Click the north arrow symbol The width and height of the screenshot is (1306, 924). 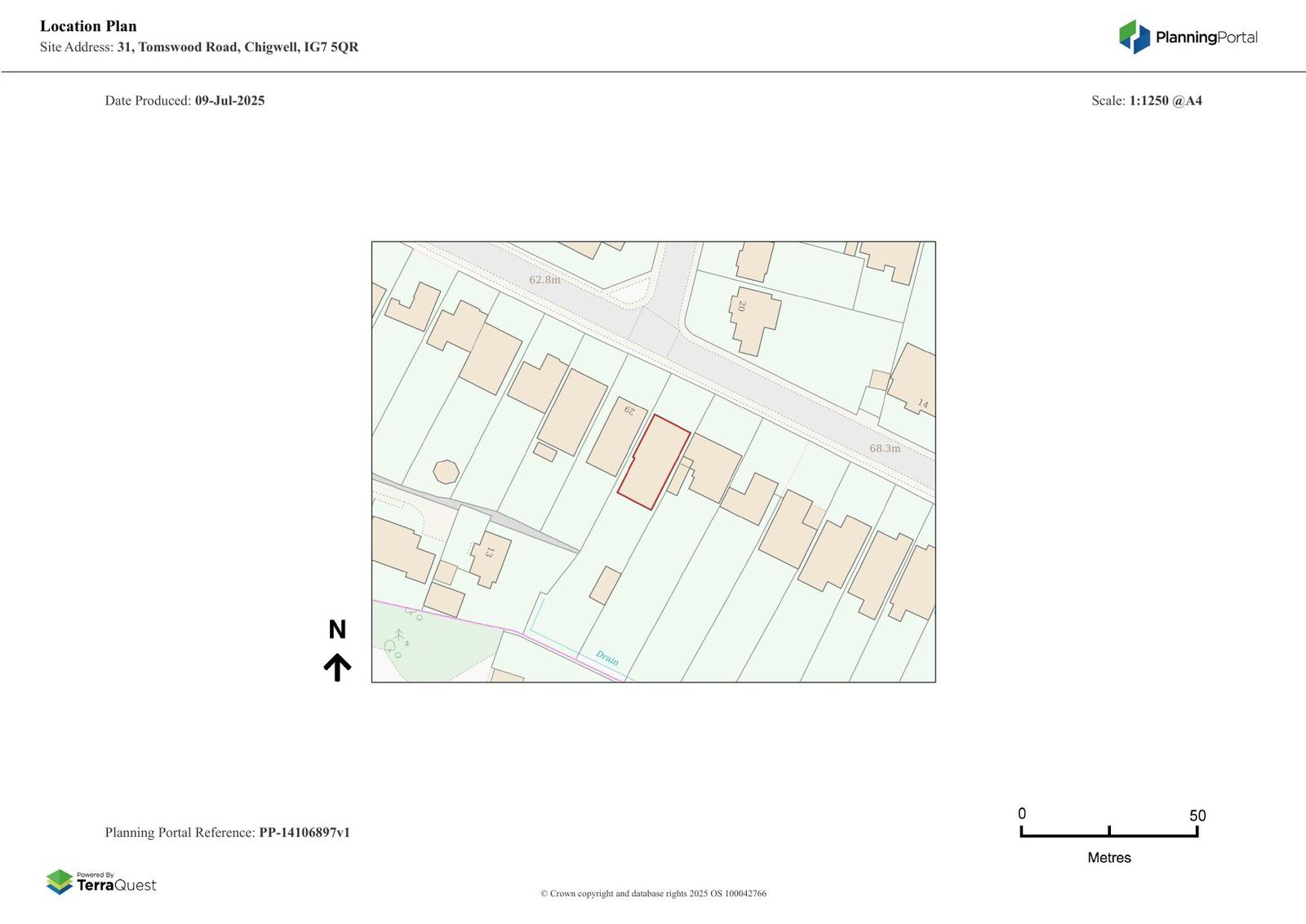tap(337, 667)
